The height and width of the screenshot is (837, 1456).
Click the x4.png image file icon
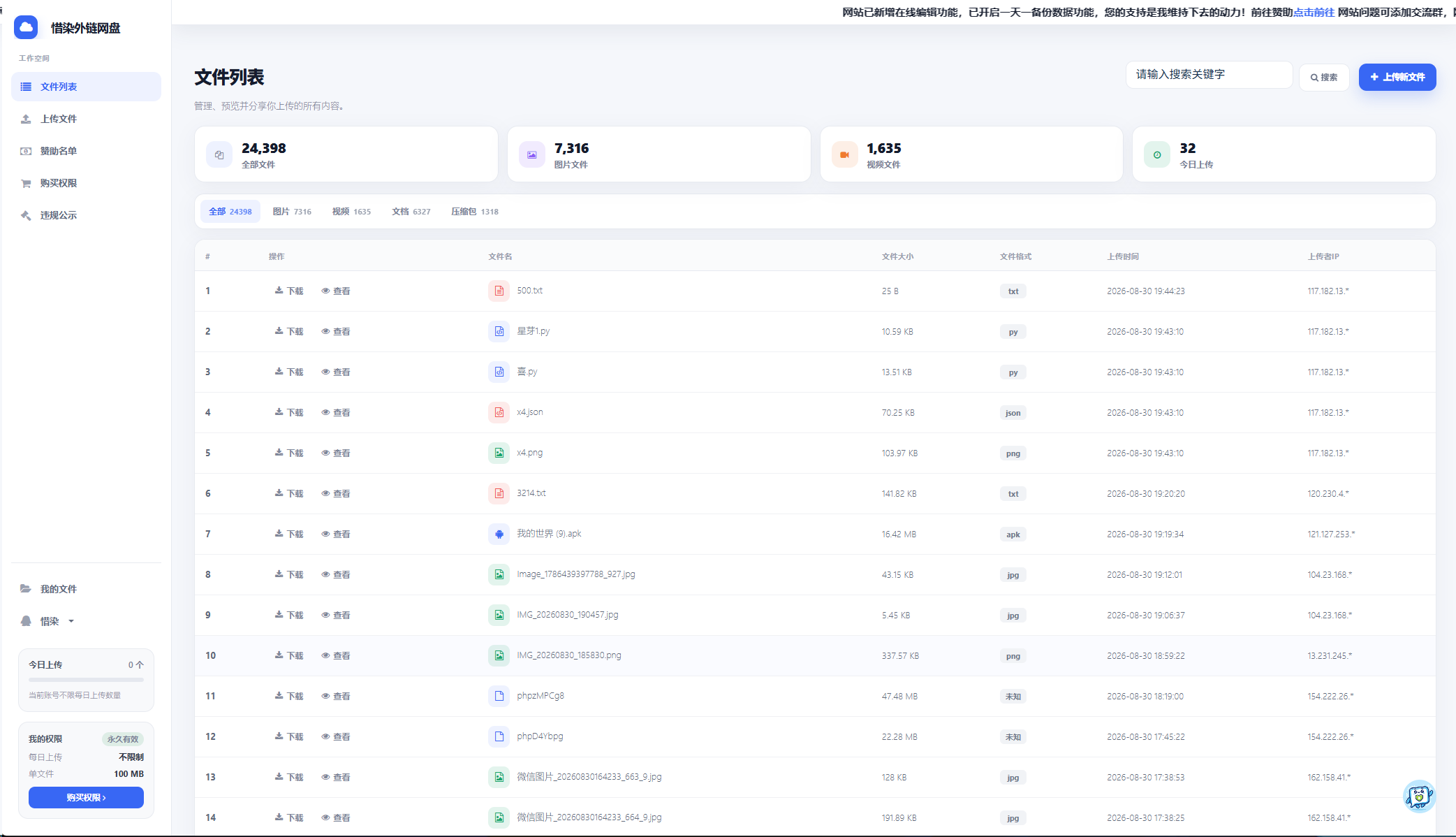pyautogui.click(x=499, y=453)
